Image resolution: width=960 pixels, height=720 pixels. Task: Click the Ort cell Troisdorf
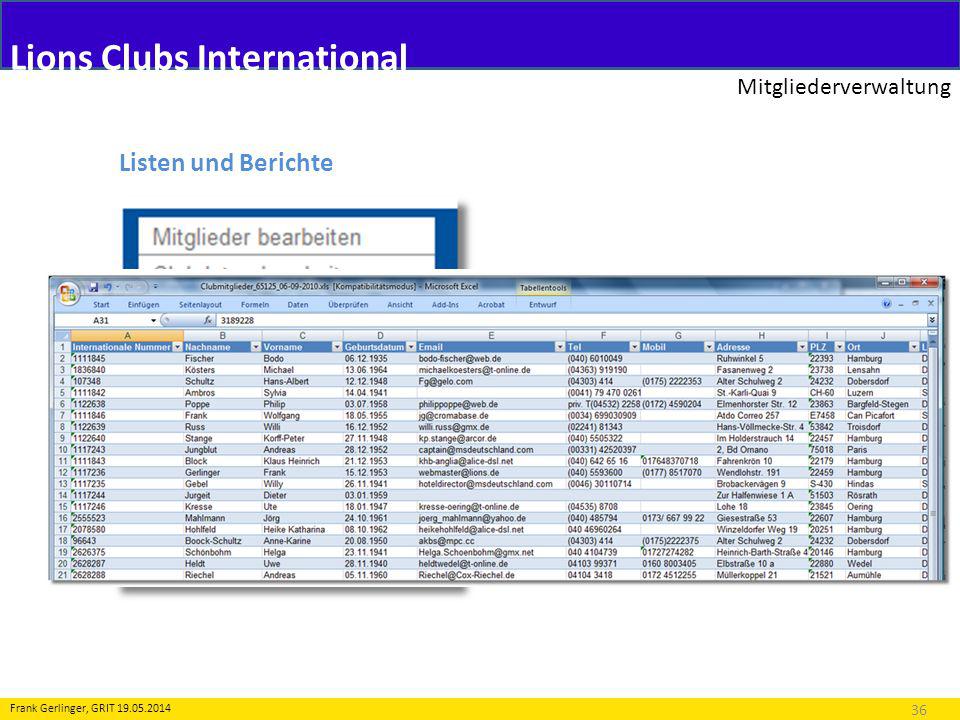[x=864, y=427]
